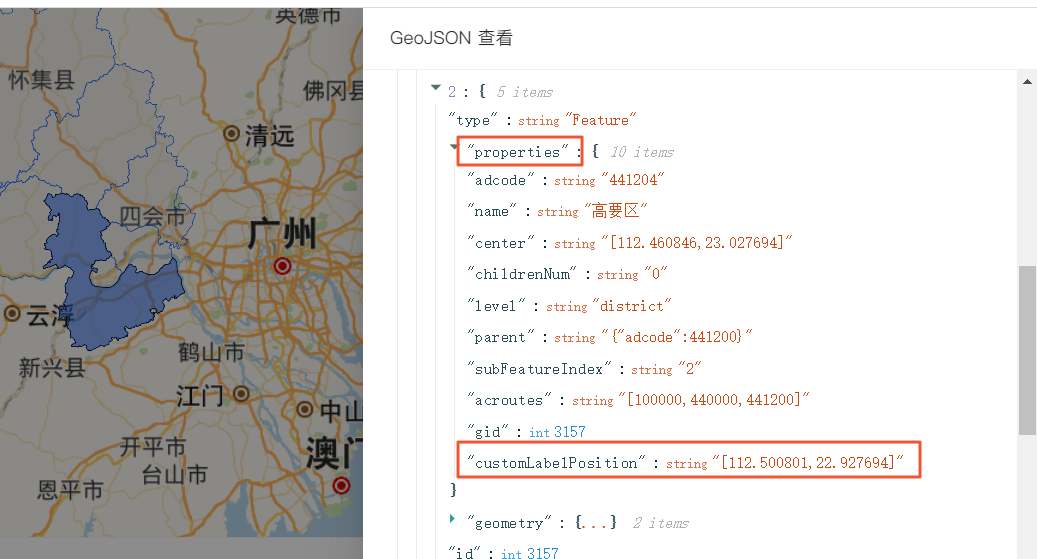This screenshot has height=559, width=1037.
Task: Click the 四会市 label on map
Action: click(x=152, y=216)
